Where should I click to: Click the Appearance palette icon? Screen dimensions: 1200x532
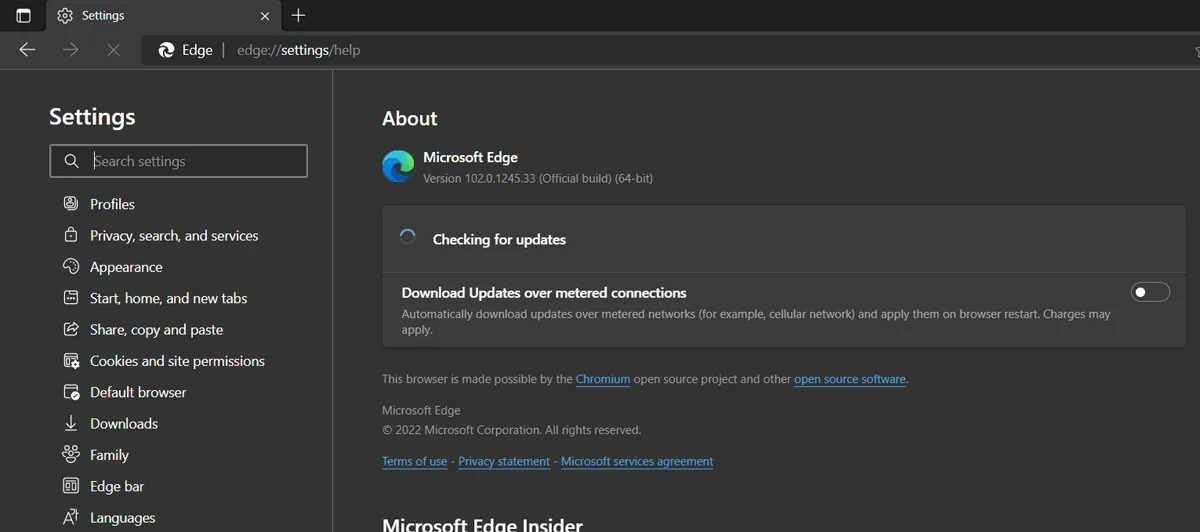(71, 266)
